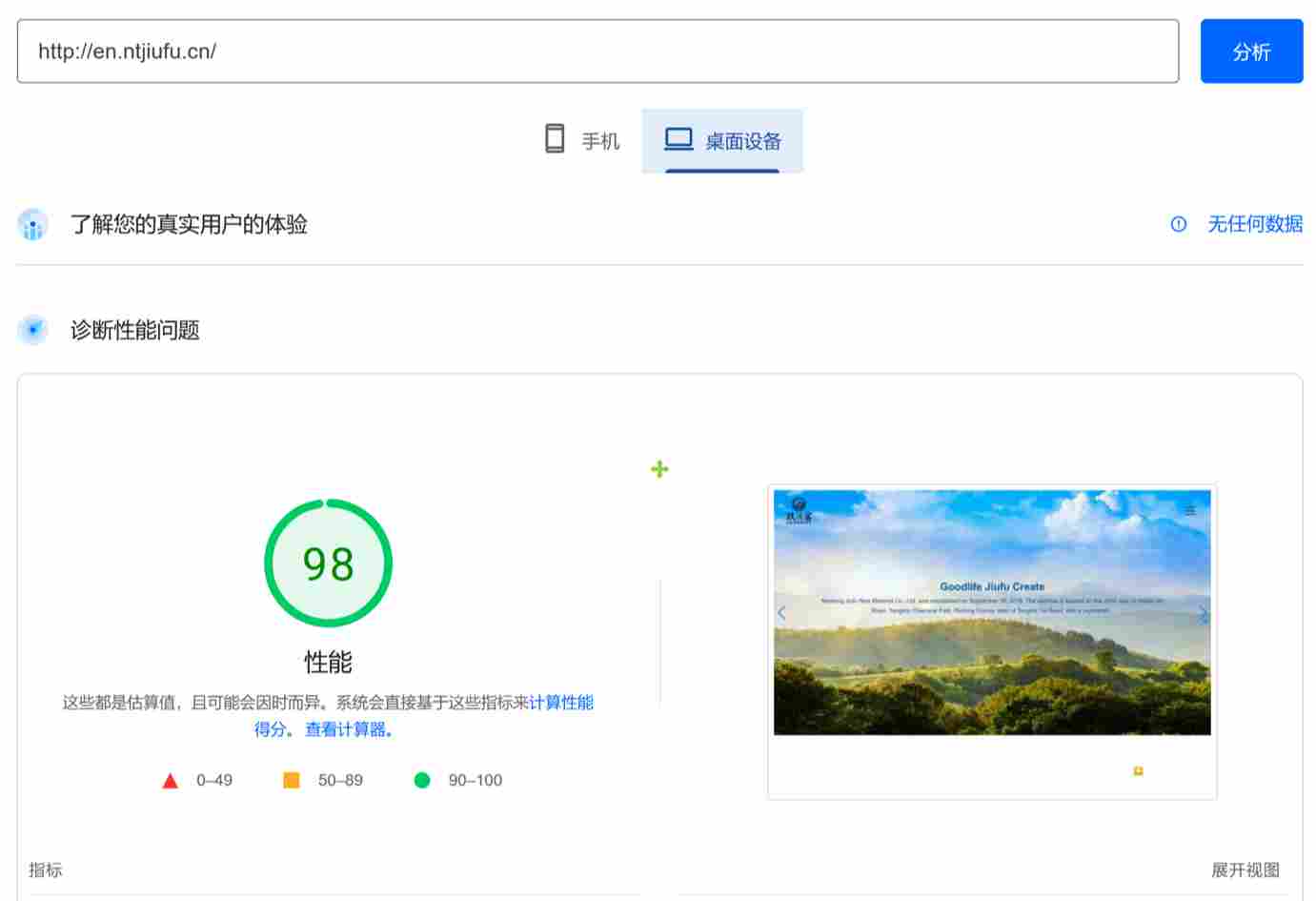
Task: Click the radar icon beside 诊断性能问题
Action: (x=32, y=330)
